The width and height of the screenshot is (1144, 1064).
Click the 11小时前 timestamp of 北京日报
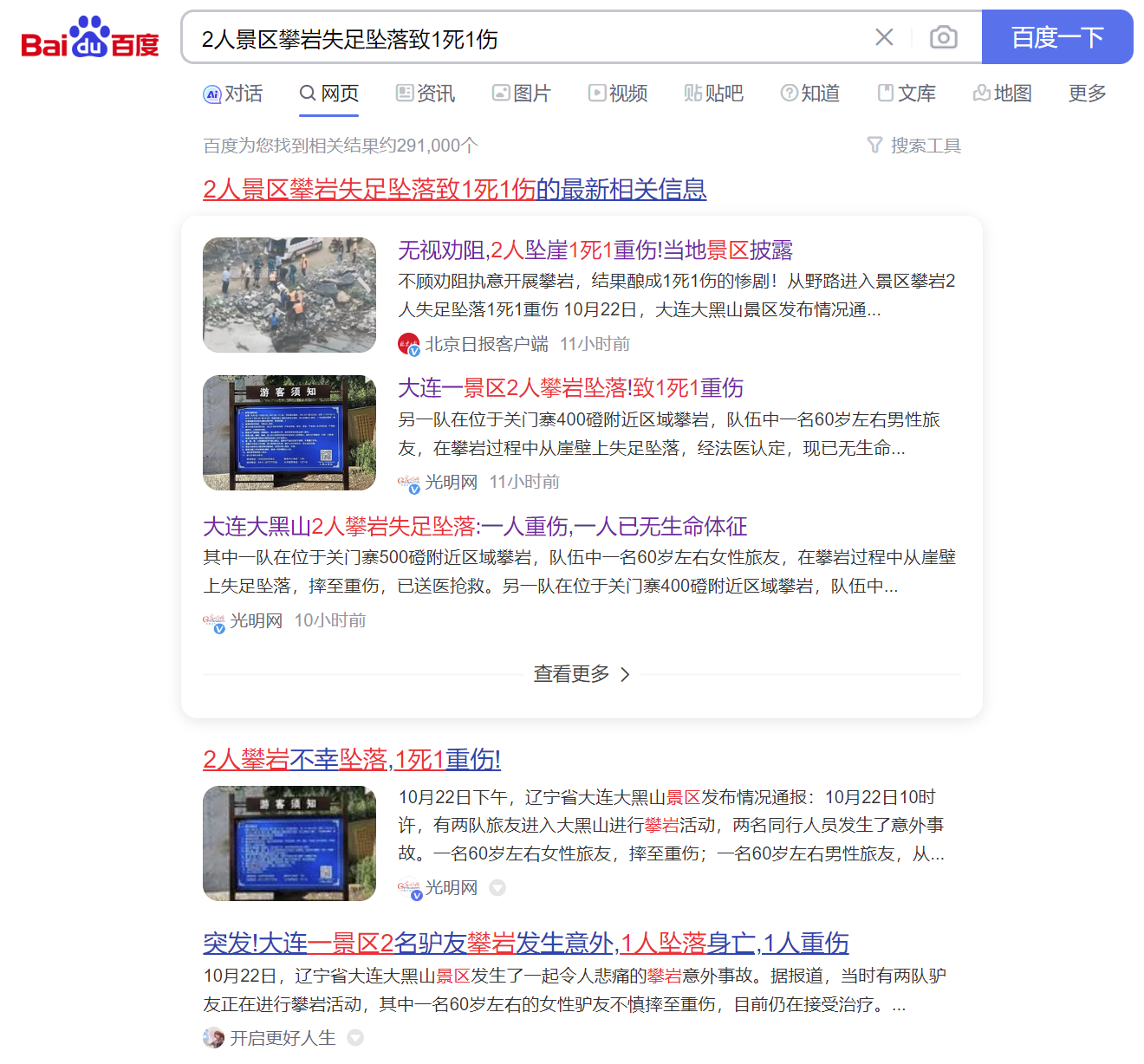(595, 344)
